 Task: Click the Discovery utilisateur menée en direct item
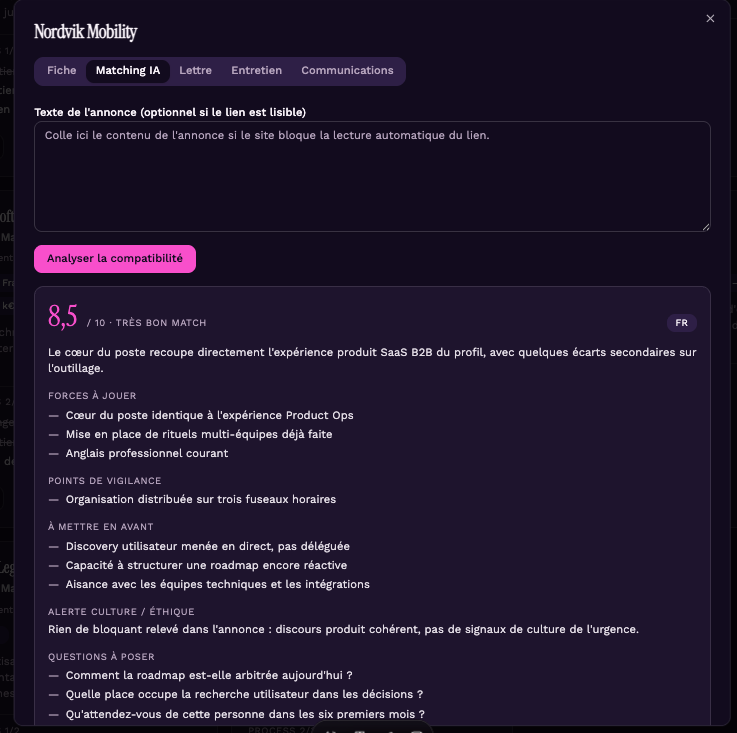click(x=207, y=546)
